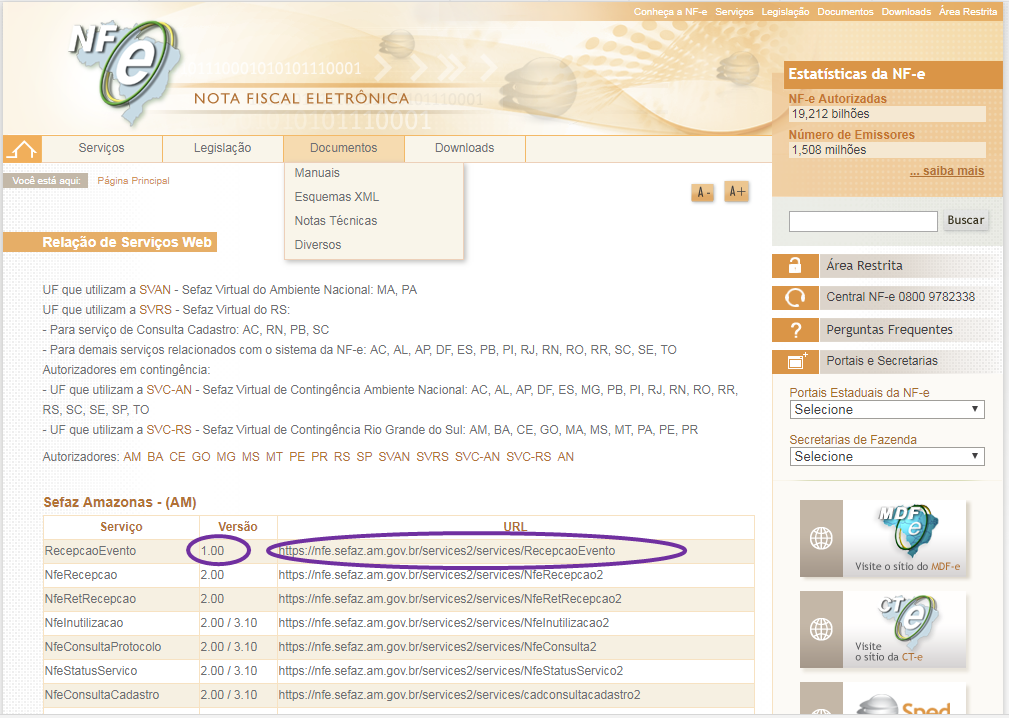Jump to SP in Autorizadores list
This screenshot has height=718, width=1009.
[364, 457]
